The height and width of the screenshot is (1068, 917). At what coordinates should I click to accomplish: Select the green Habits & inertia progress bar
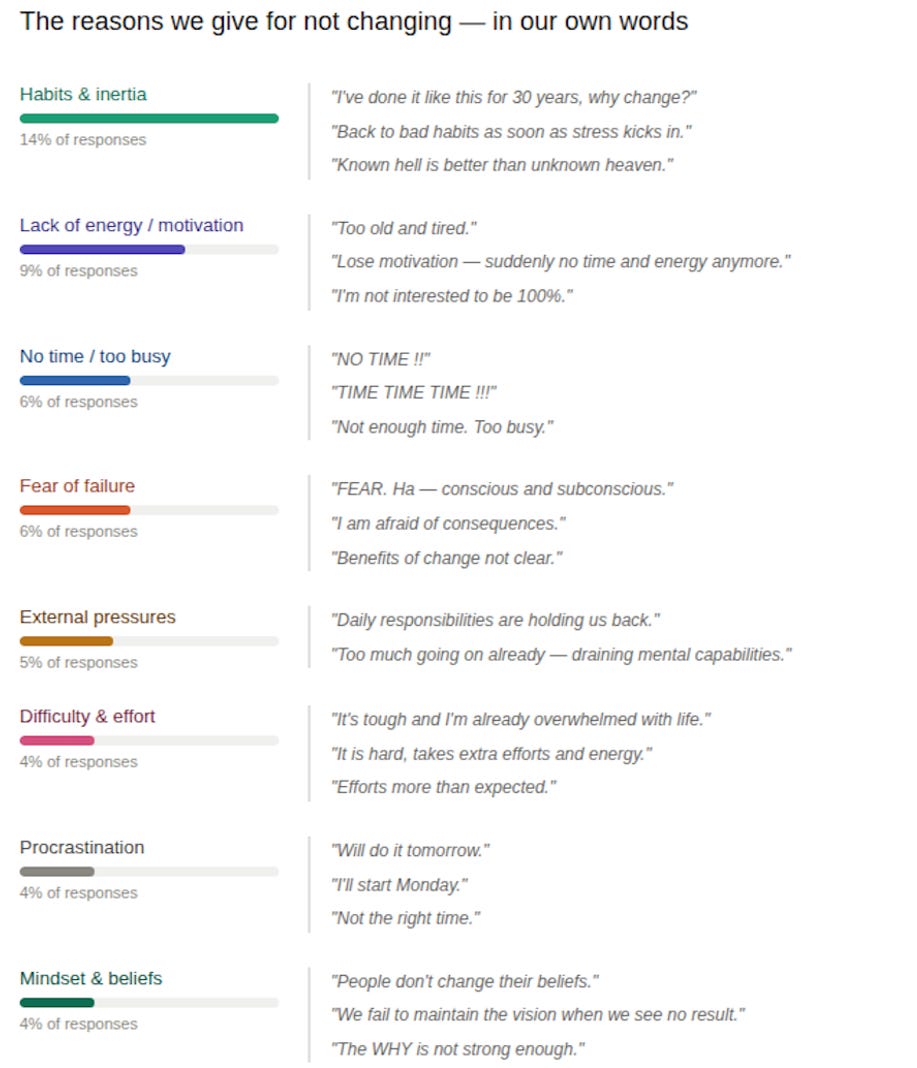[x=149, y=119]
